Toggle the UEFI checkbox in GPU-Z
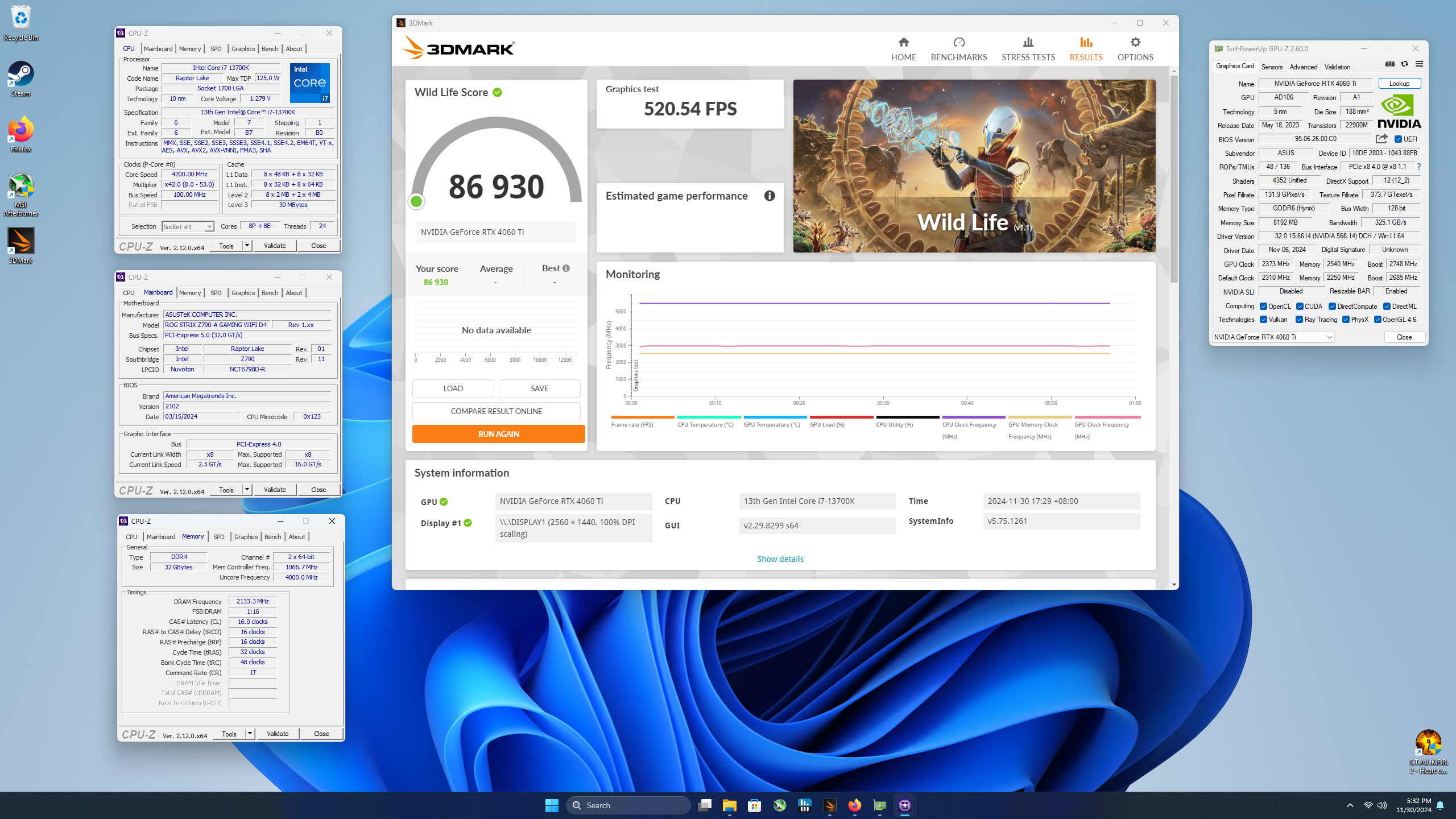This screenshot has height=819, width=1456. [x=1398, y=139]
